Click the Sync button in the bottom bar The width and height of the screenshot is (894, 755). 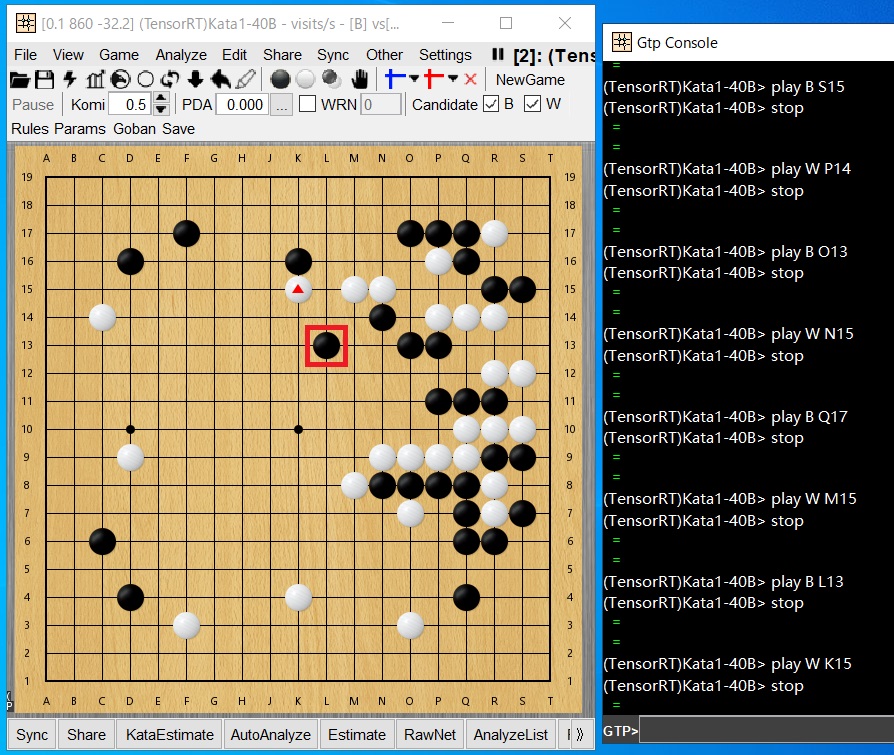click(x=32, y=734)
